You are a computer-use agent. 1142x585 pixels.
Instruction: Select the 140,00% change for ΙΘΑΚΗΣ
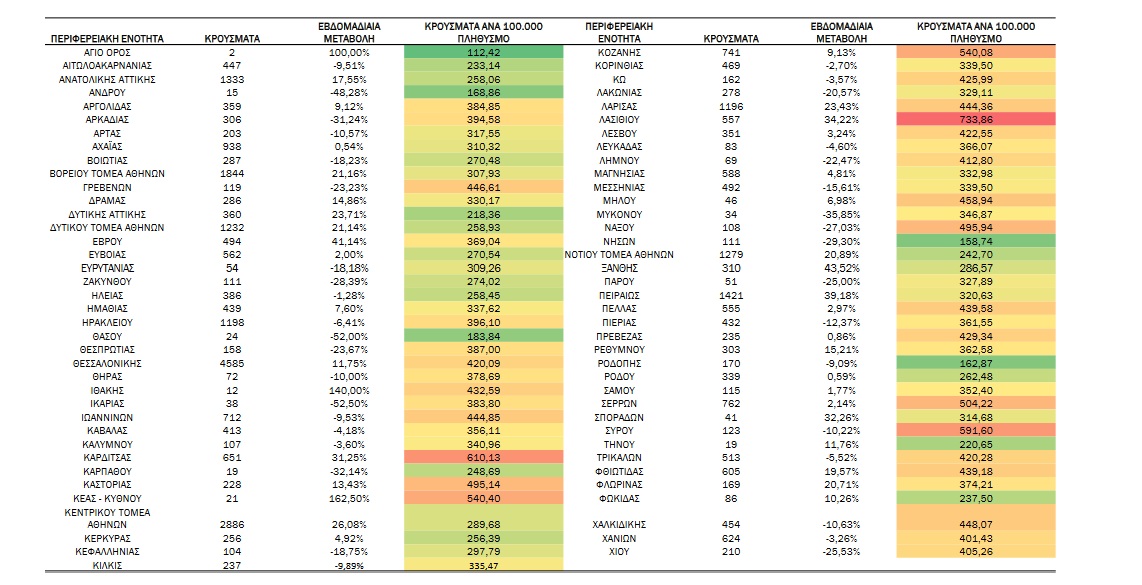coord(349,390)
